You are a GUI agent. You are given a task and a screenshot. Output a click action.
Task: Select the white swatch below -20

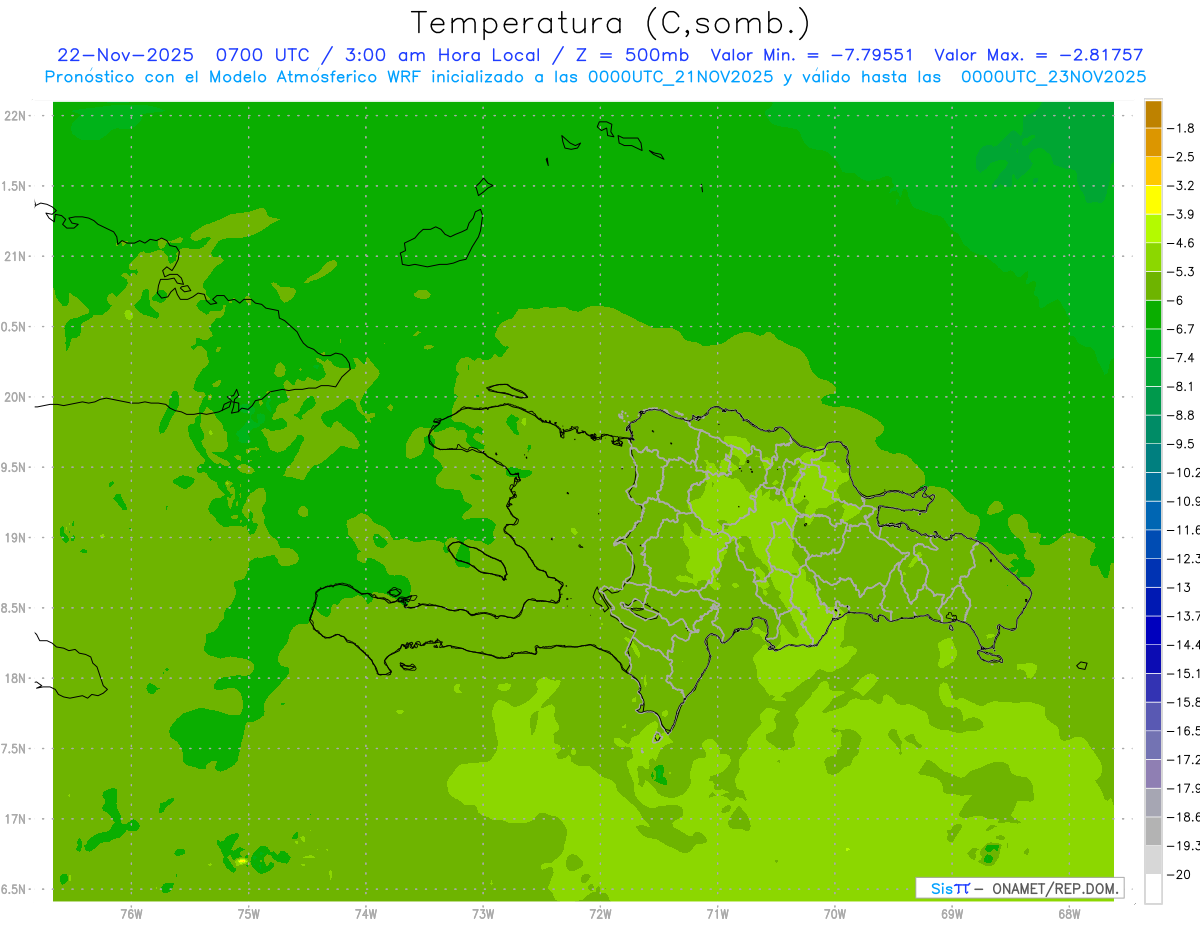click(x=1153, y=889)
